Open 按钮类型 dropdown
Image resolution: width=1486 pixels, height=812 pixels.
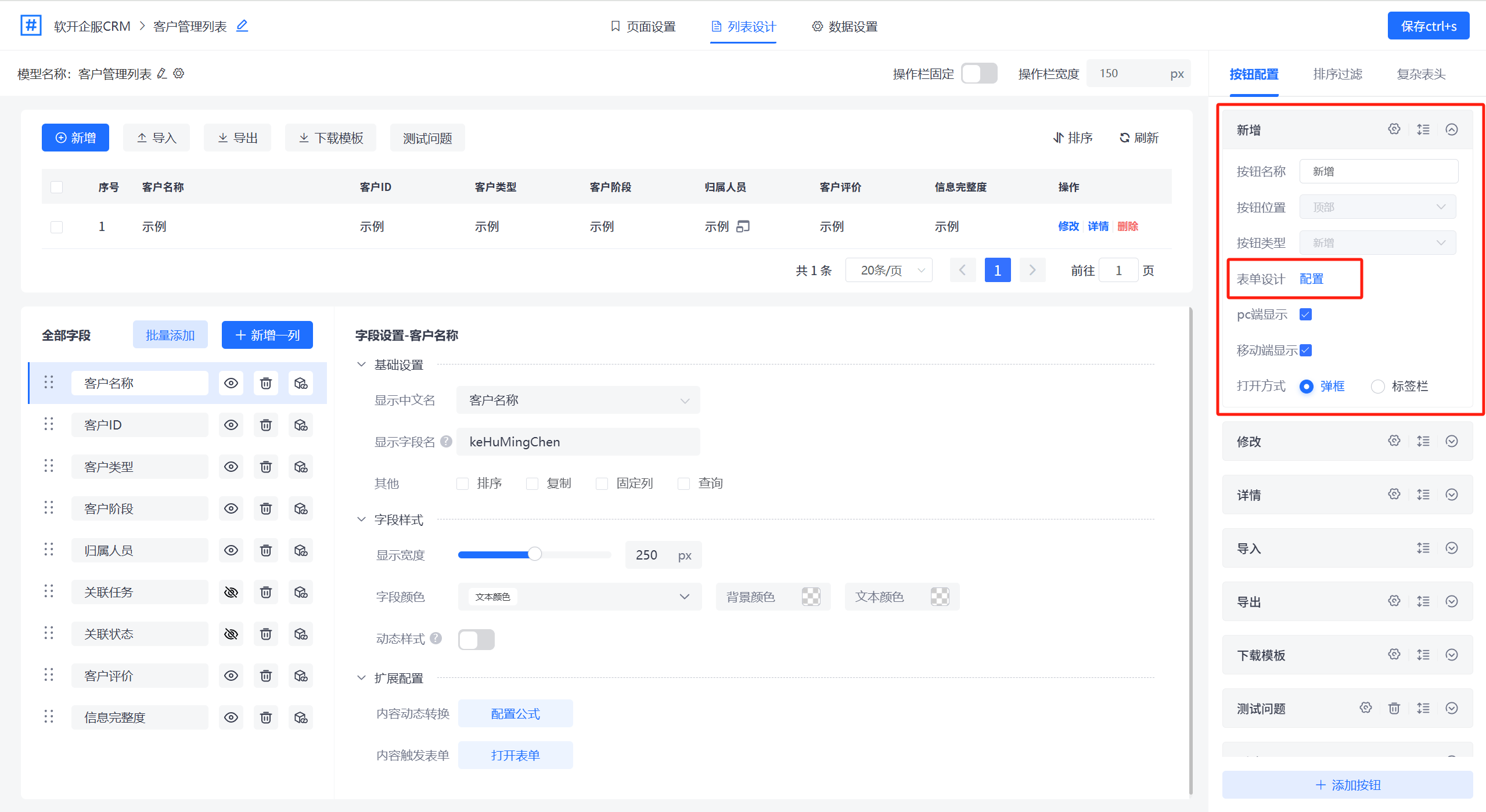(x=1378, y=243)
